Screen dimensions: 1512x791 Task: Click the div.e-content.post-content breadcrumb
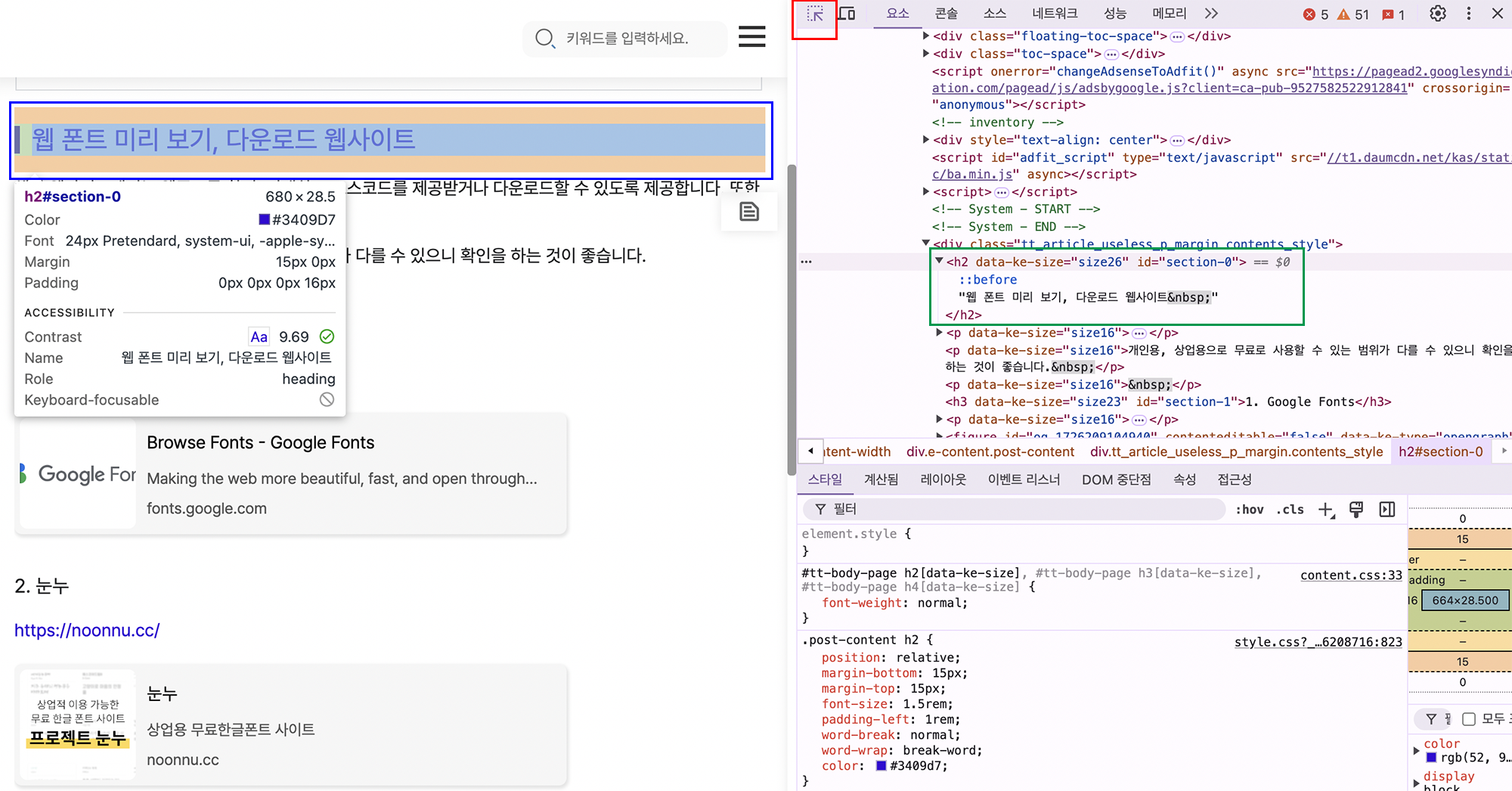coord(990,451)
